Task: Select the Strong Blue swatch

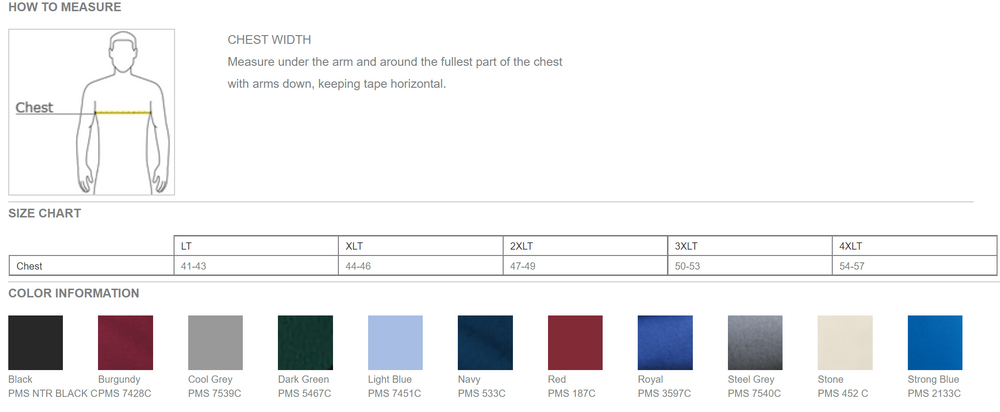Action: [x=935, y=343]
